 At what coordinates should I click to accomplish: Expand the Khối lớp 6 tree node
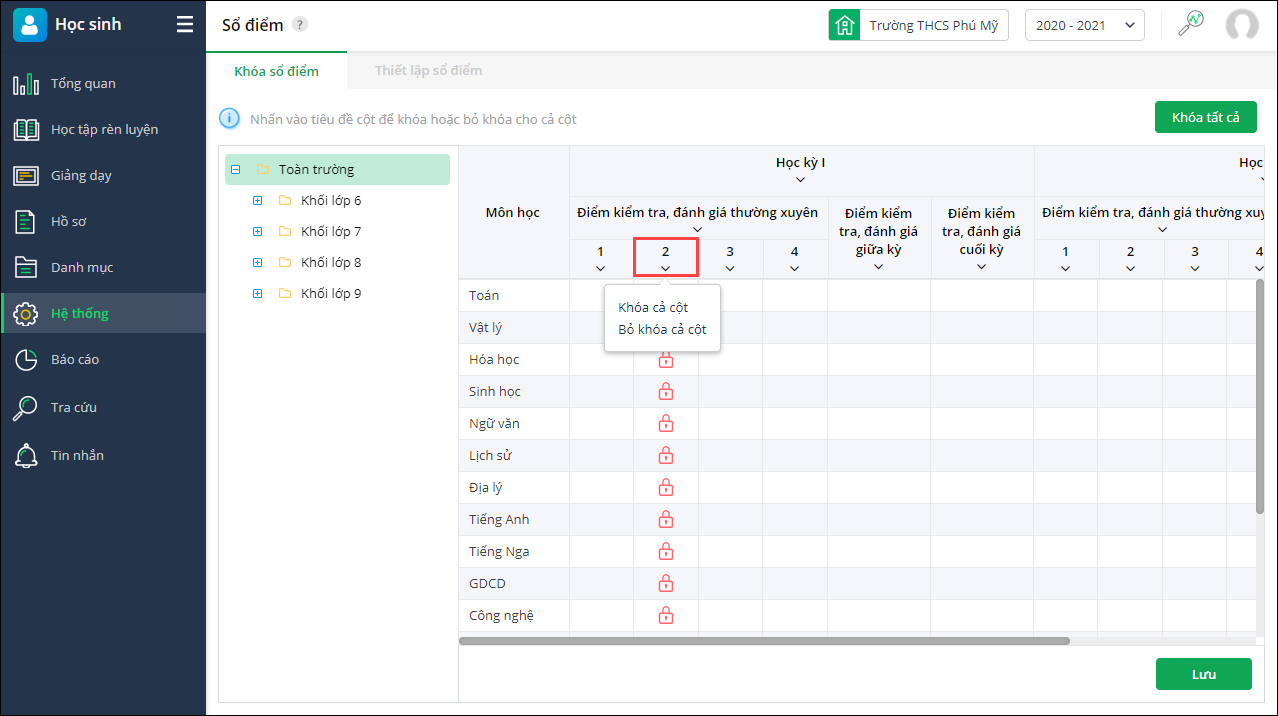[258, 201]
